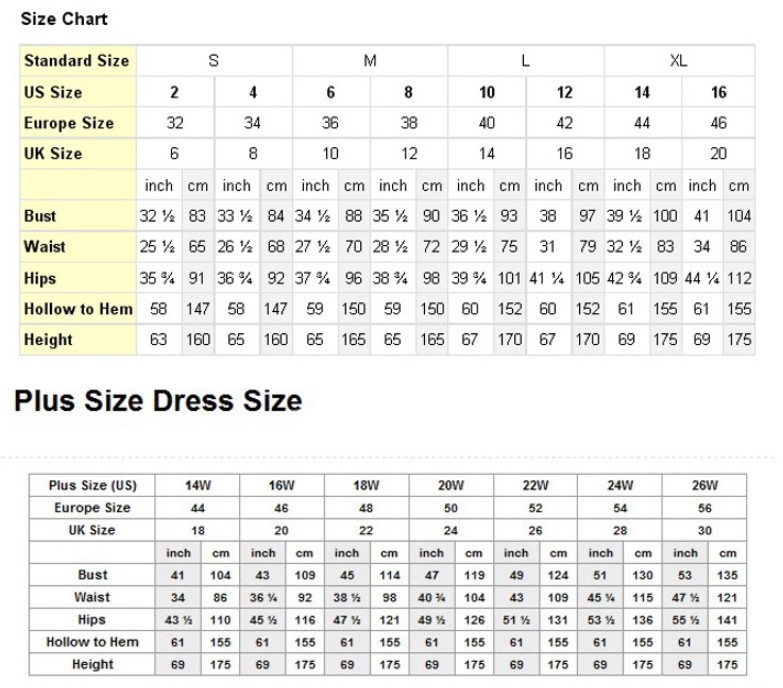The height and width of the screenshot is (688, 783).
Task: Click UK size 12 cell
Action: point(409,153)
